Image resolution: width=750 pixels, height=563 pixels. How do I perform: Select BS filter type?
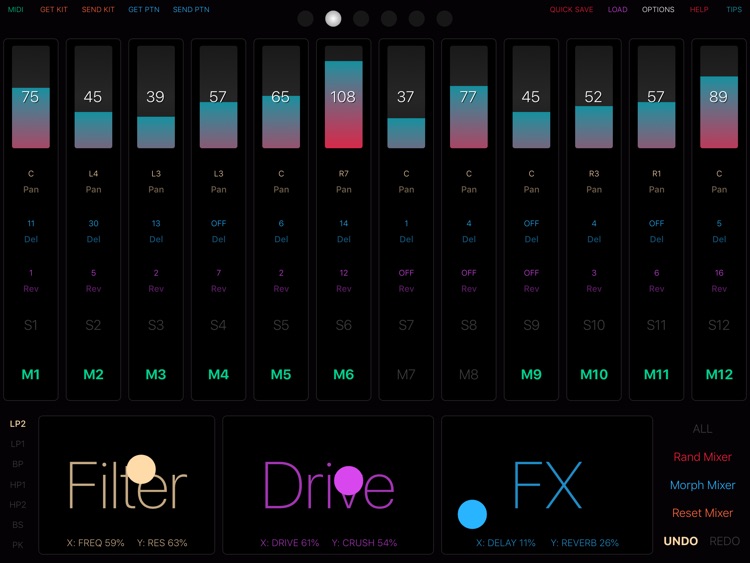[x=18, y=525]
